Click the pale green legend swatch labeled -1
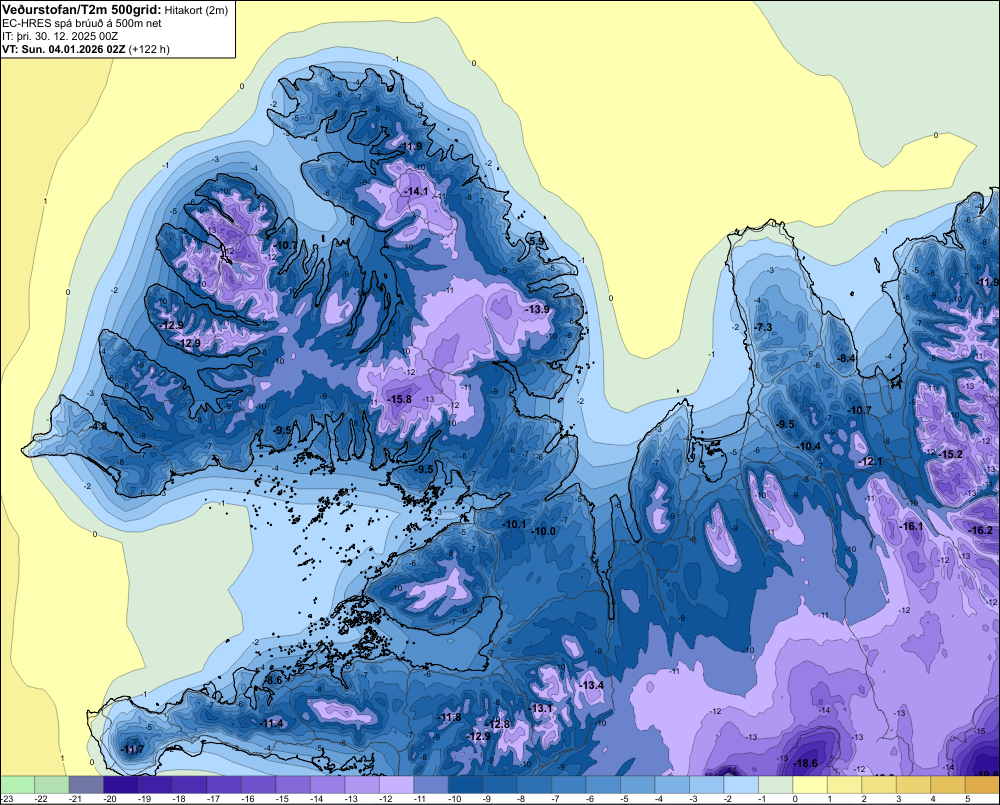The height and width of the screenshot is (805, 1000). 775,785
